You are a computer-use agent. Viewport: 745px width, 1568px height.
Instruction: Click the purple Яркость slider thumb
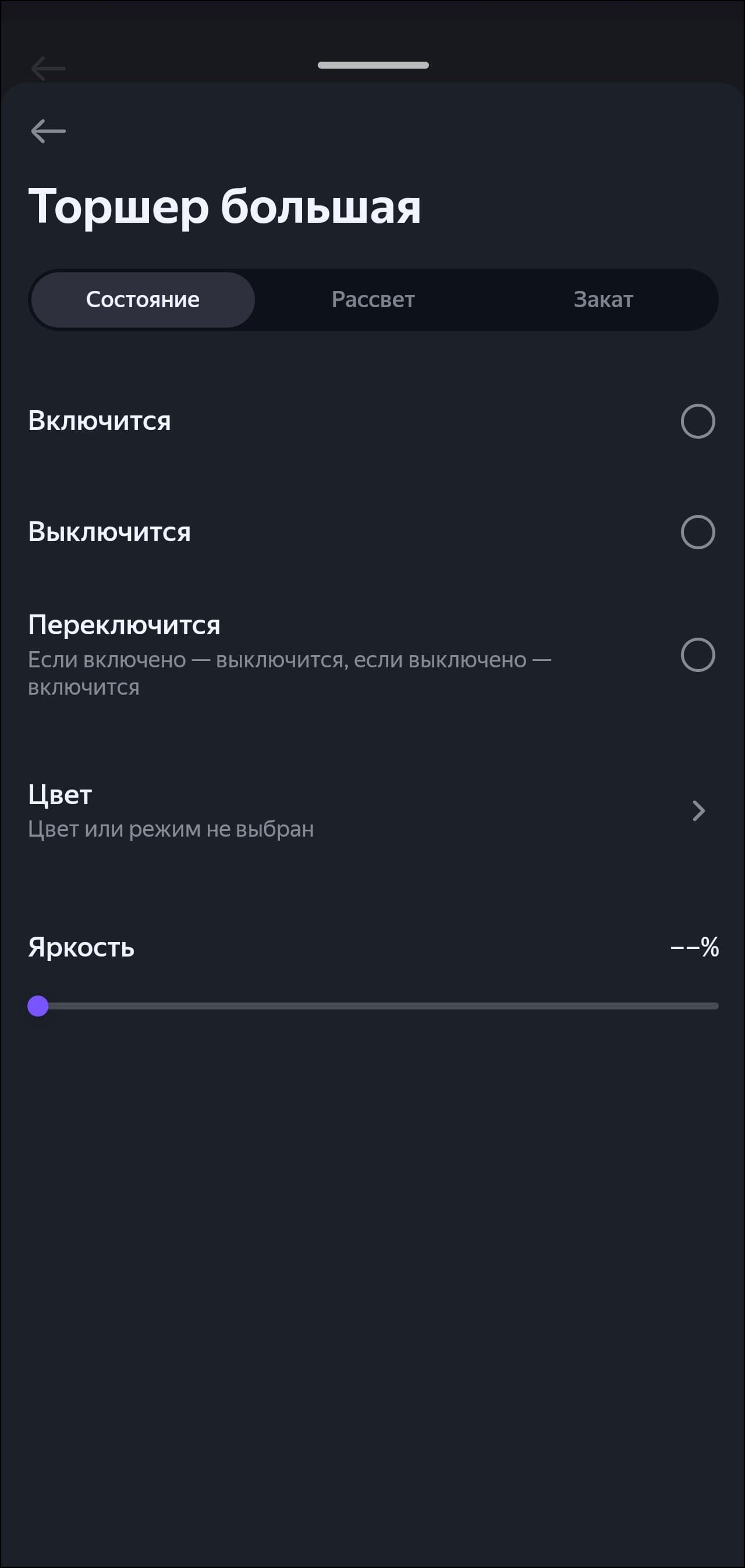(38, 1006)
